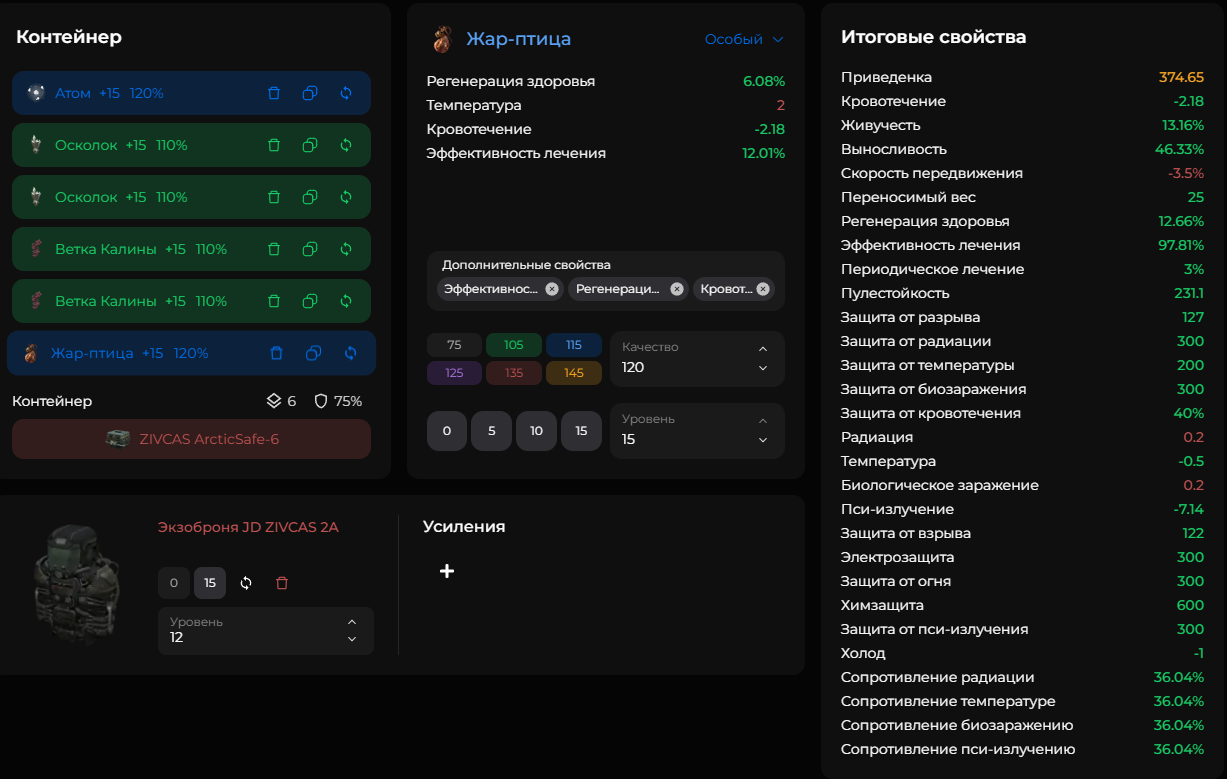1227x779 pixels.
Task: Decrease the armor Уровень 12 with the down arrow
Action: [x=352, y=640]
